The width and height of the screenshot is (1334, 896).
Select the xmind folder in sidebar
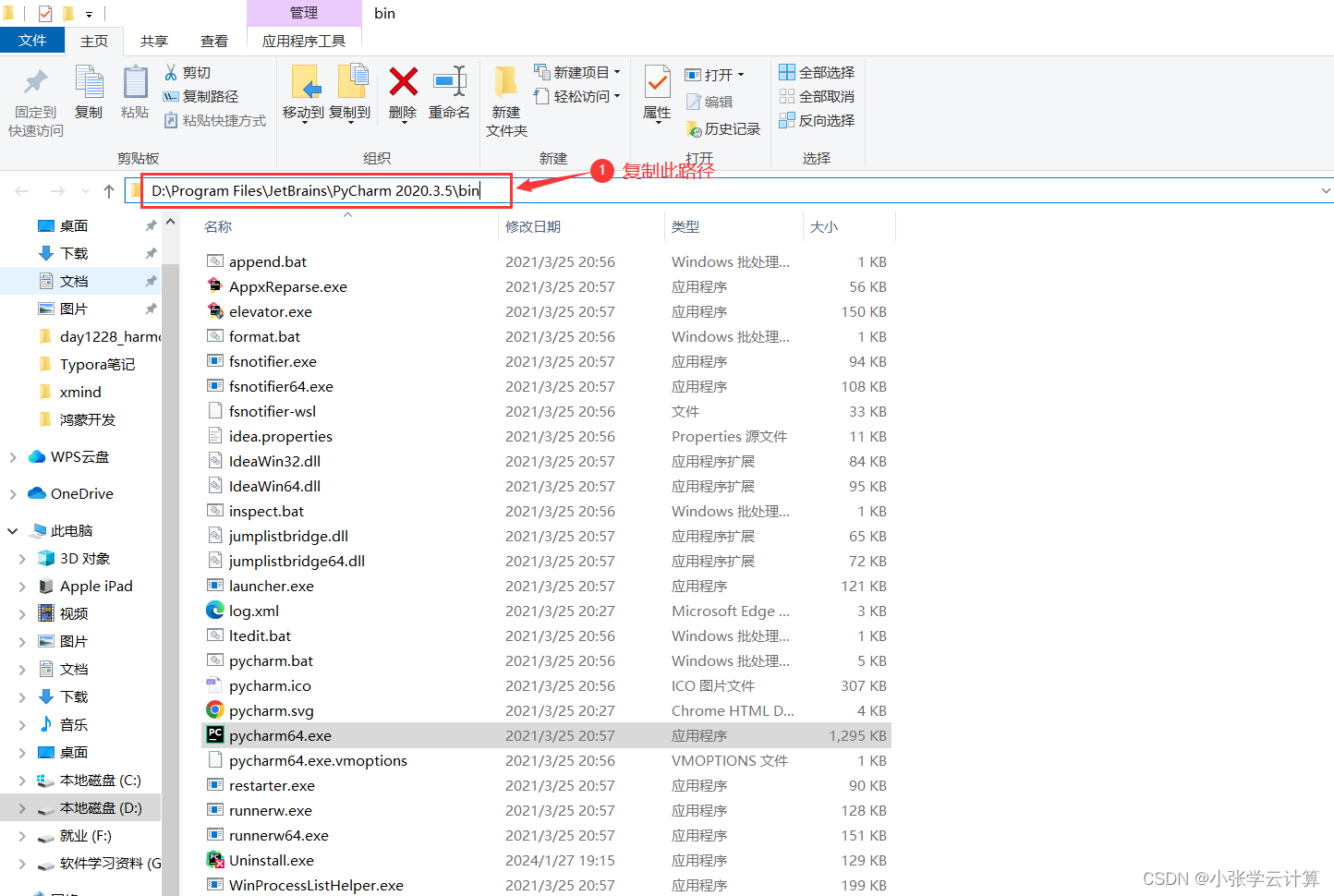[x=80, y=392]
